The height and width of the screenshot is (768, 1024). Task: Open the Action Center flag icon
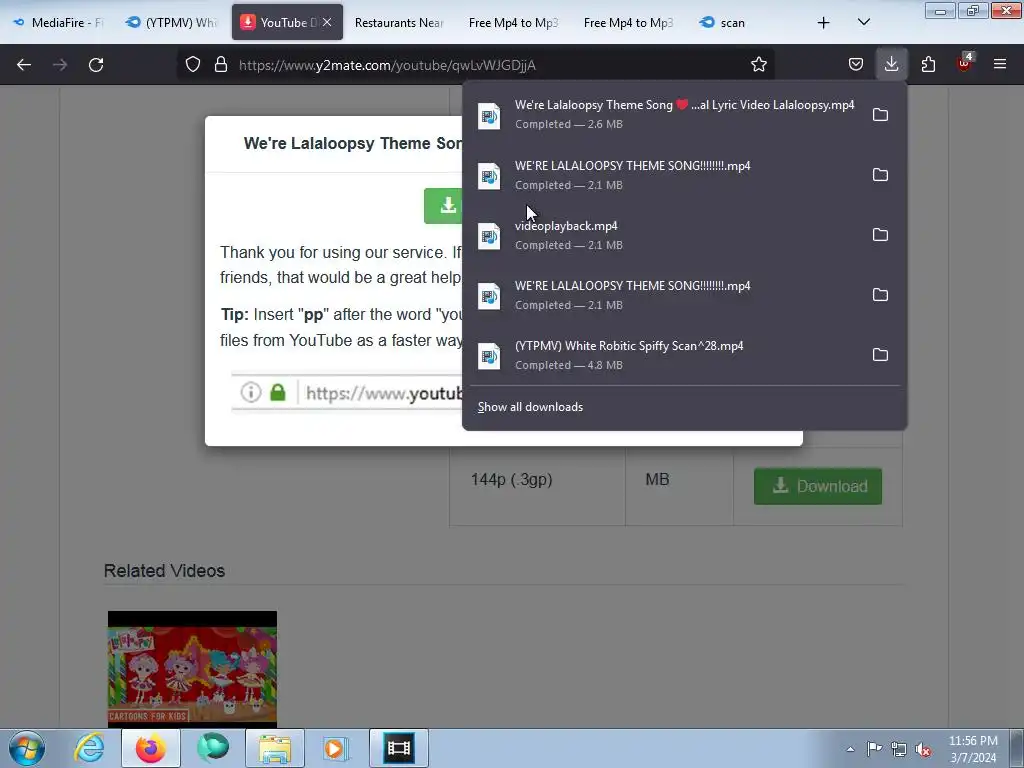(x=874, y=749)
